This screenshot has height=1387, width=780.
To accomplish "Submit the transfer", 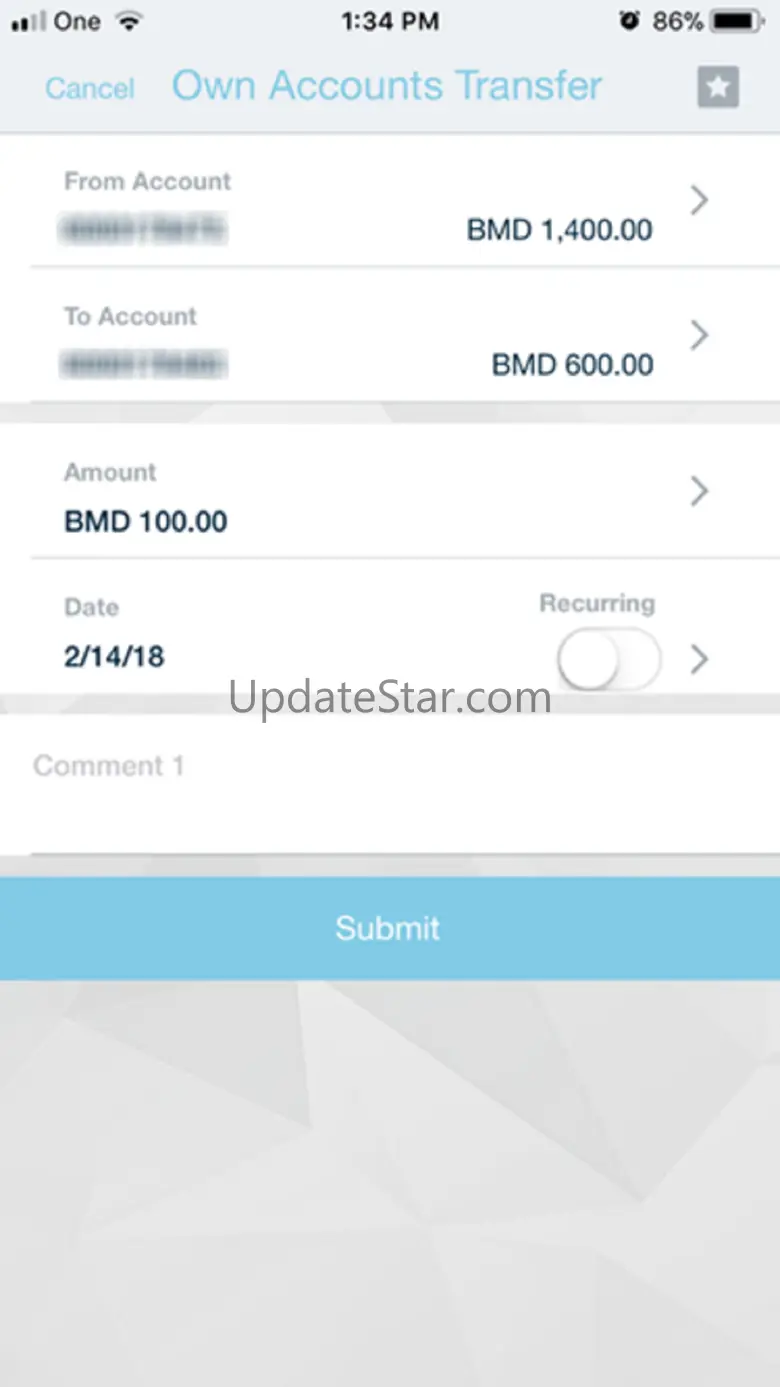I will pos(390,928).
